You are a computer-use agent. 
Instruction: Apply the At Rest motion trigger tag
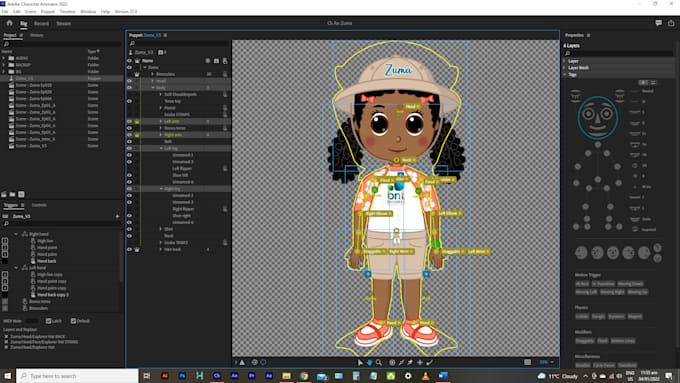[582, 284]
